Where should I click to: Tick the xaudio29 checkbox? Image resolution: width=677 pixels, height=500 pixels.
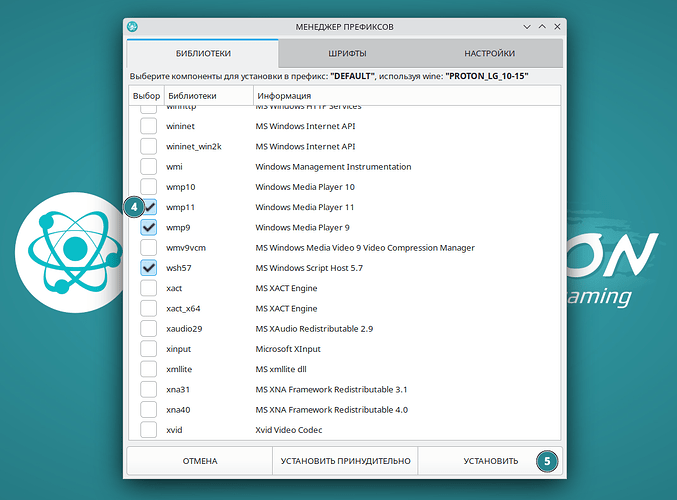(x=149, y=328)
